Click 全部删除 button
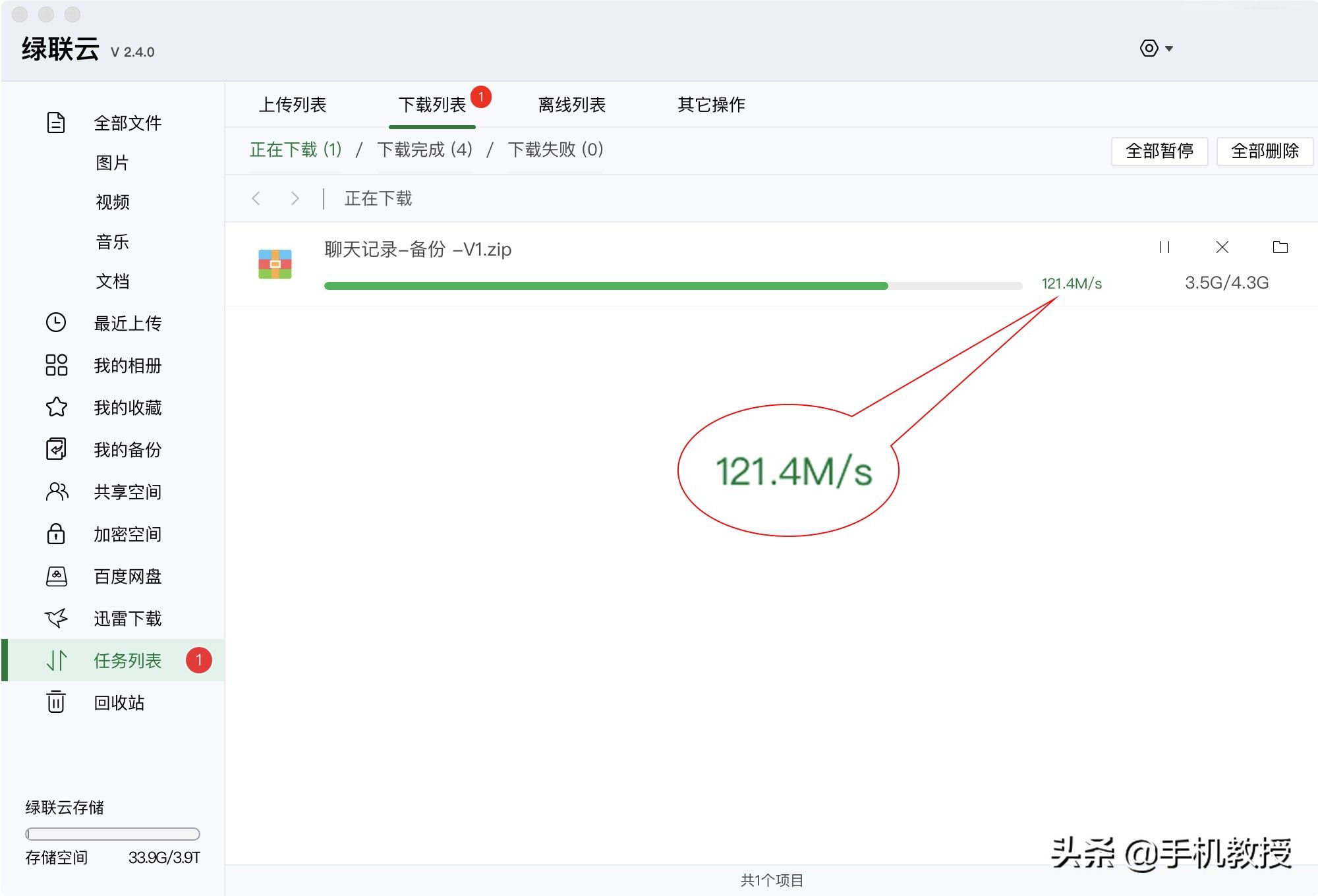Screen dimensions: 1318x896 [x=1264, y=151]
